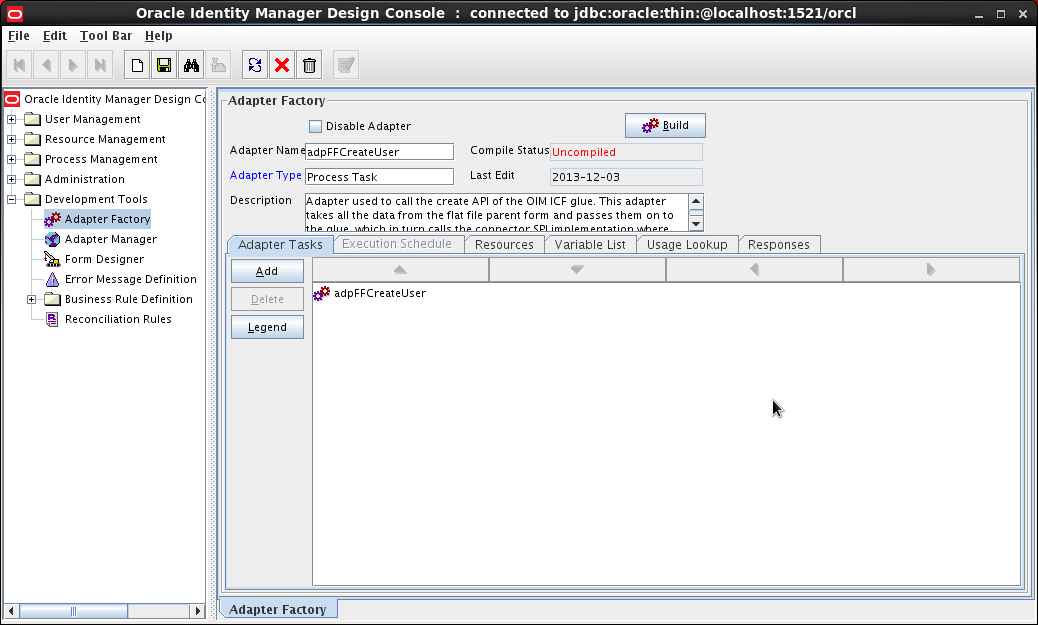This screenshot has width=1038, height=625.
Task: Save with floppy disk toolbar icon
Action: tap(164, 65)
